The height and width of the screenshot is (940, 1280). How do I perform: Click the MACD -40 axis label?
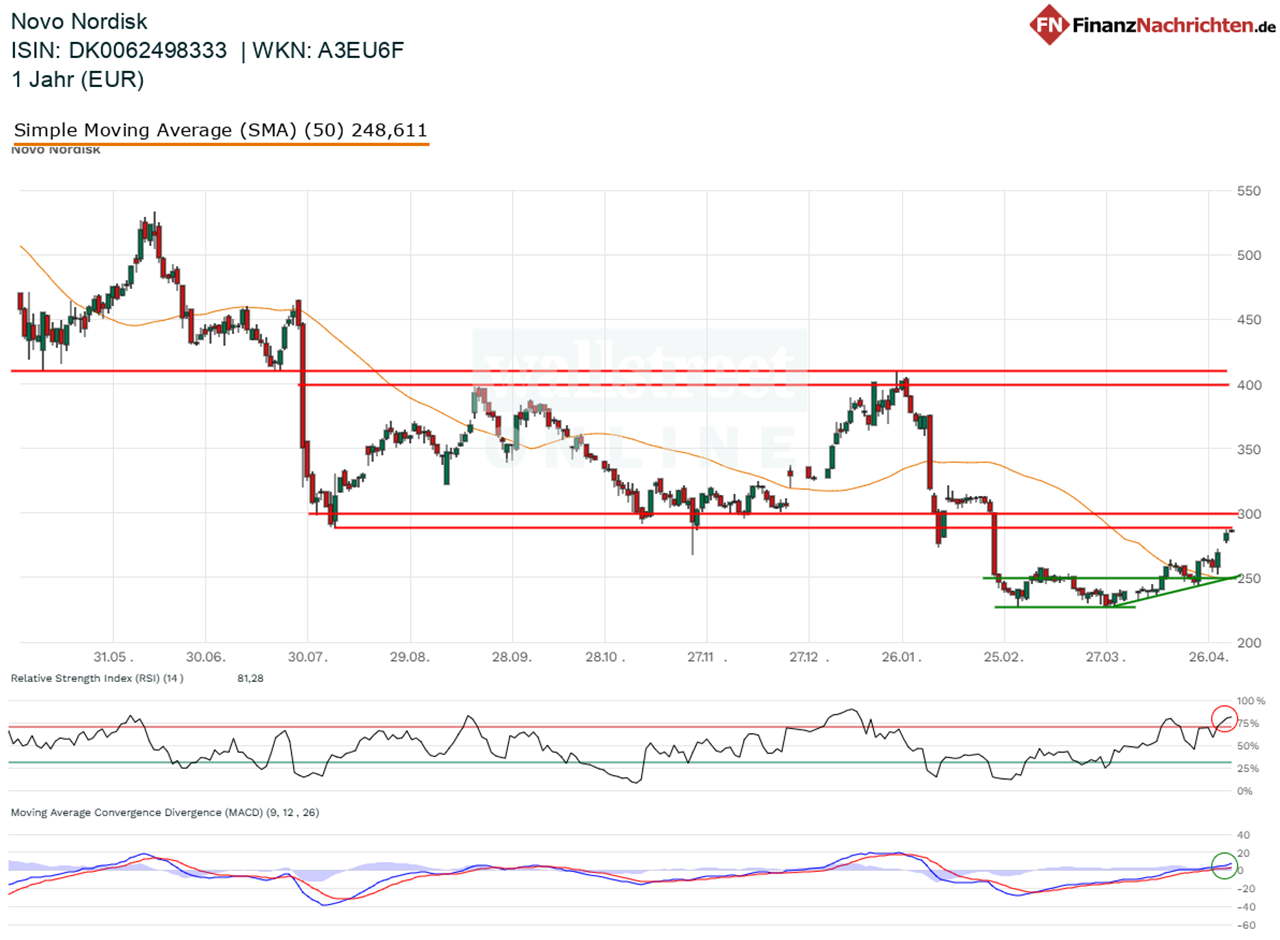(x=1244, y=907)
